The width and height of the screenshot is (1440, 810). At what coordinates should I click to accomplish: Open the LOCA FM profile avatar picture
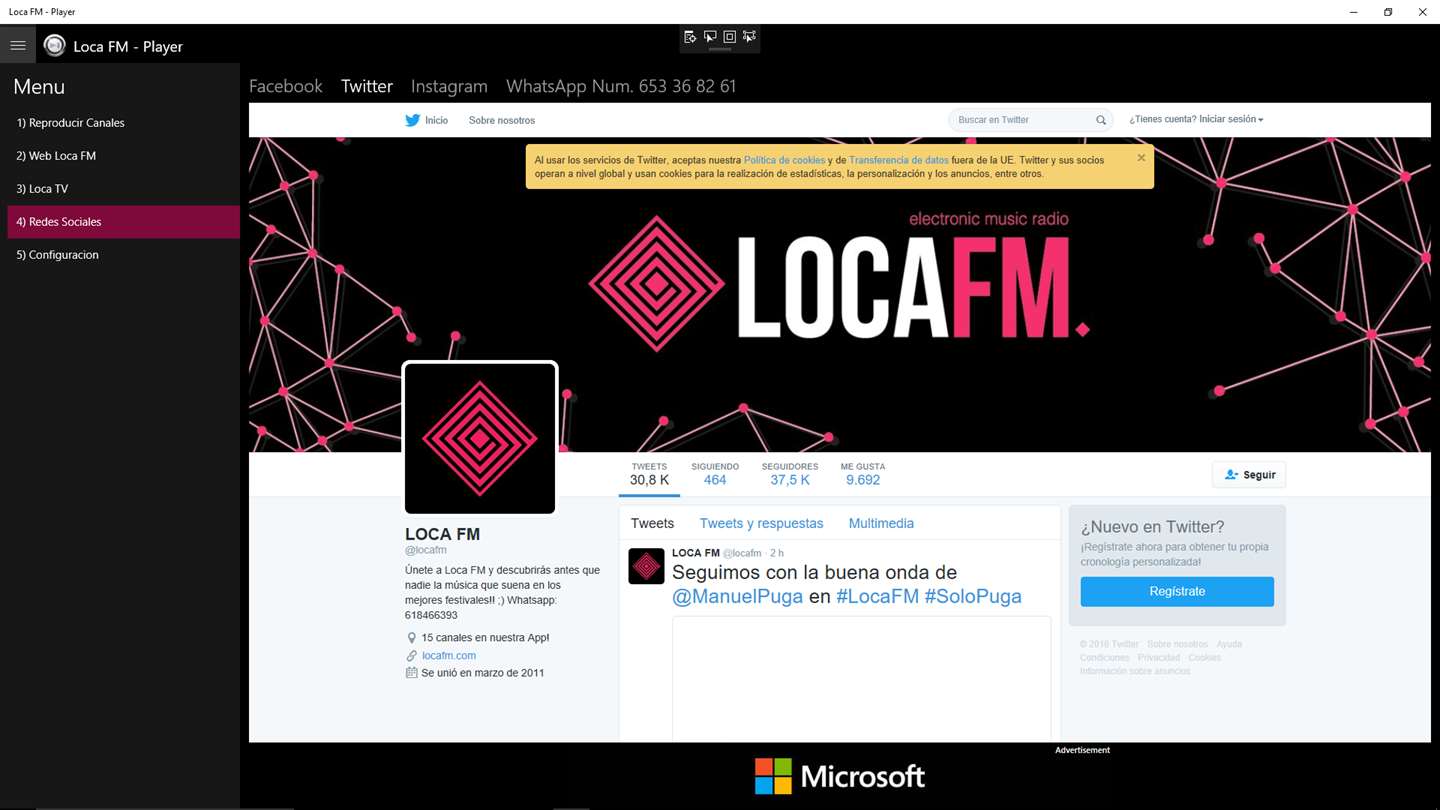[480, 438]
